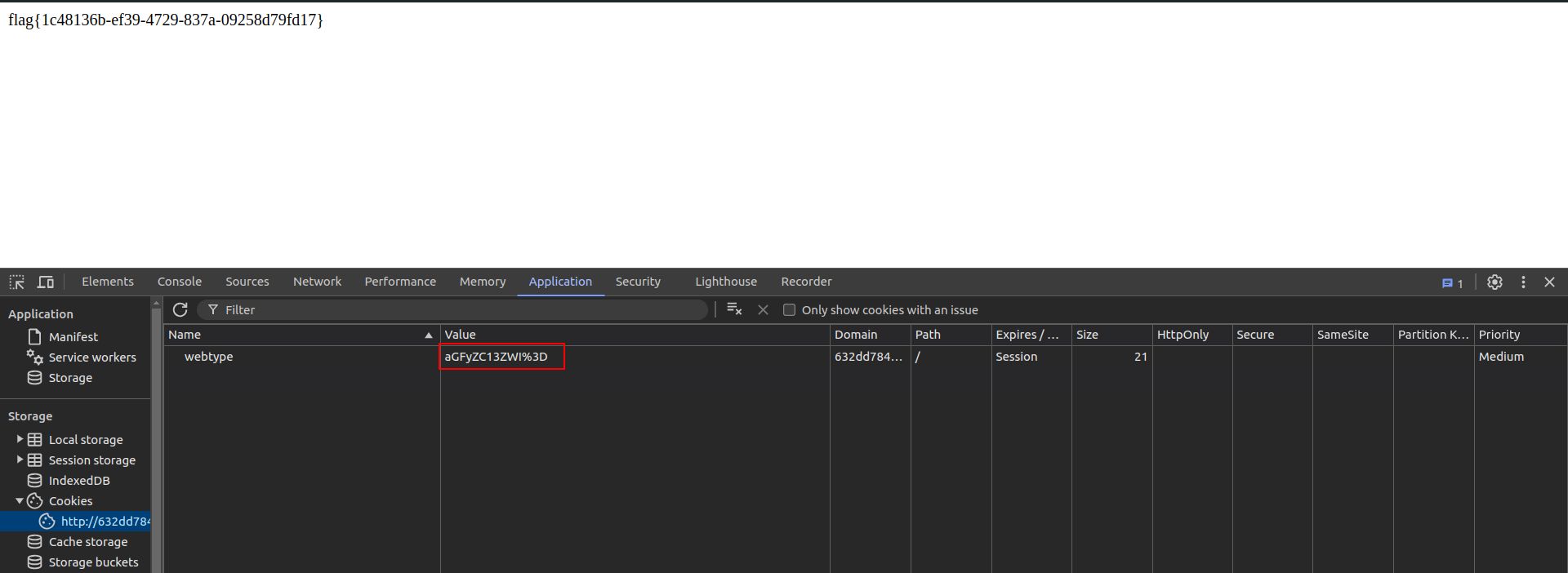Open the Lighthouse tab
Viewport: 1568px width, 573px height.
(726, 282)
